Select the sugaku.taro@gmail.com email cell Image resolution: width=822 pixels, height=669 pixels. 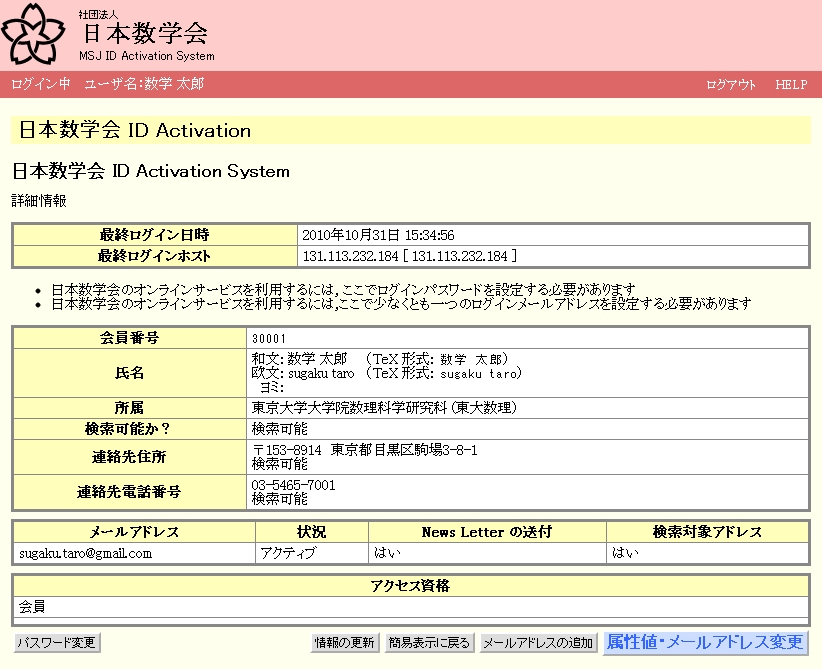[x=85, y=553]
